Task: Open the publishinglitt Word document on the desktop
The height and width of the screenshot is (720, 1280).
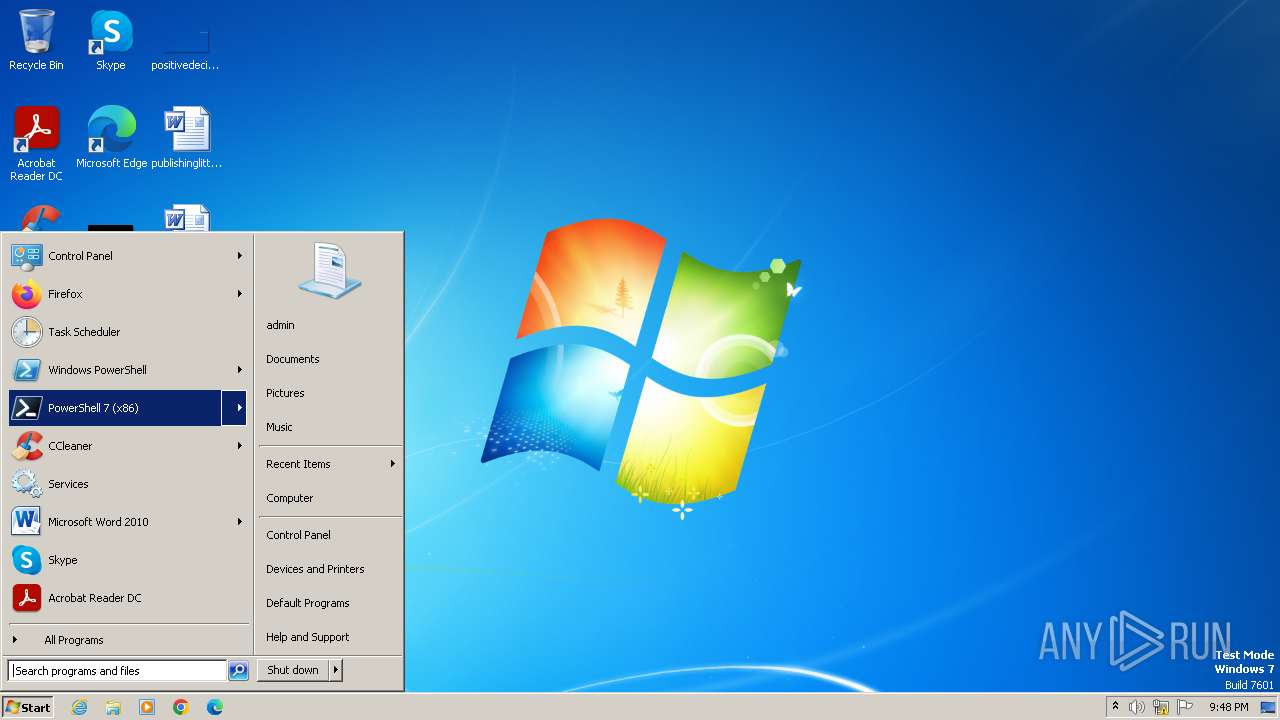Action: (186, 138)
